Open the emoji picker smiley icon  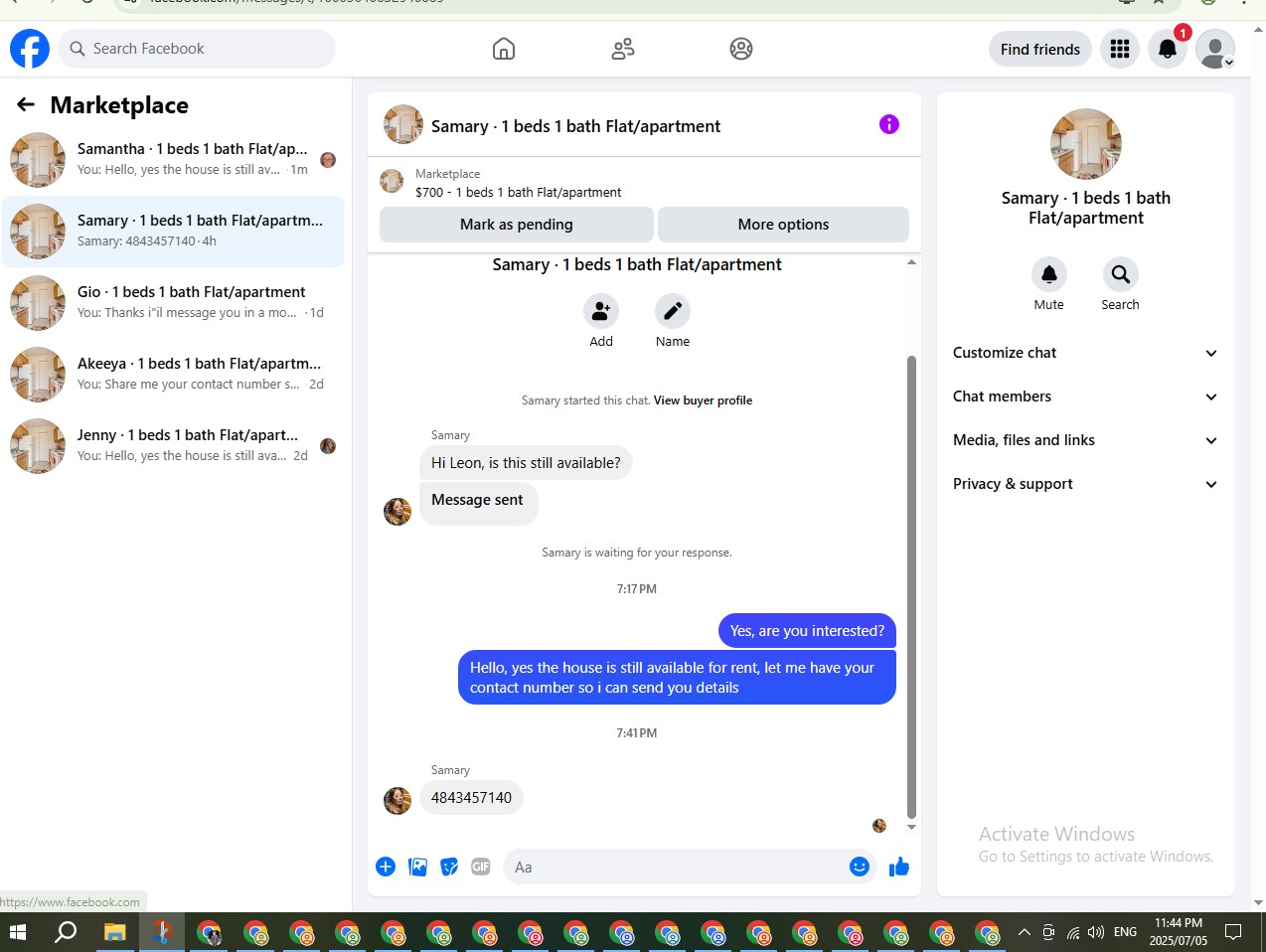(860, 867)
